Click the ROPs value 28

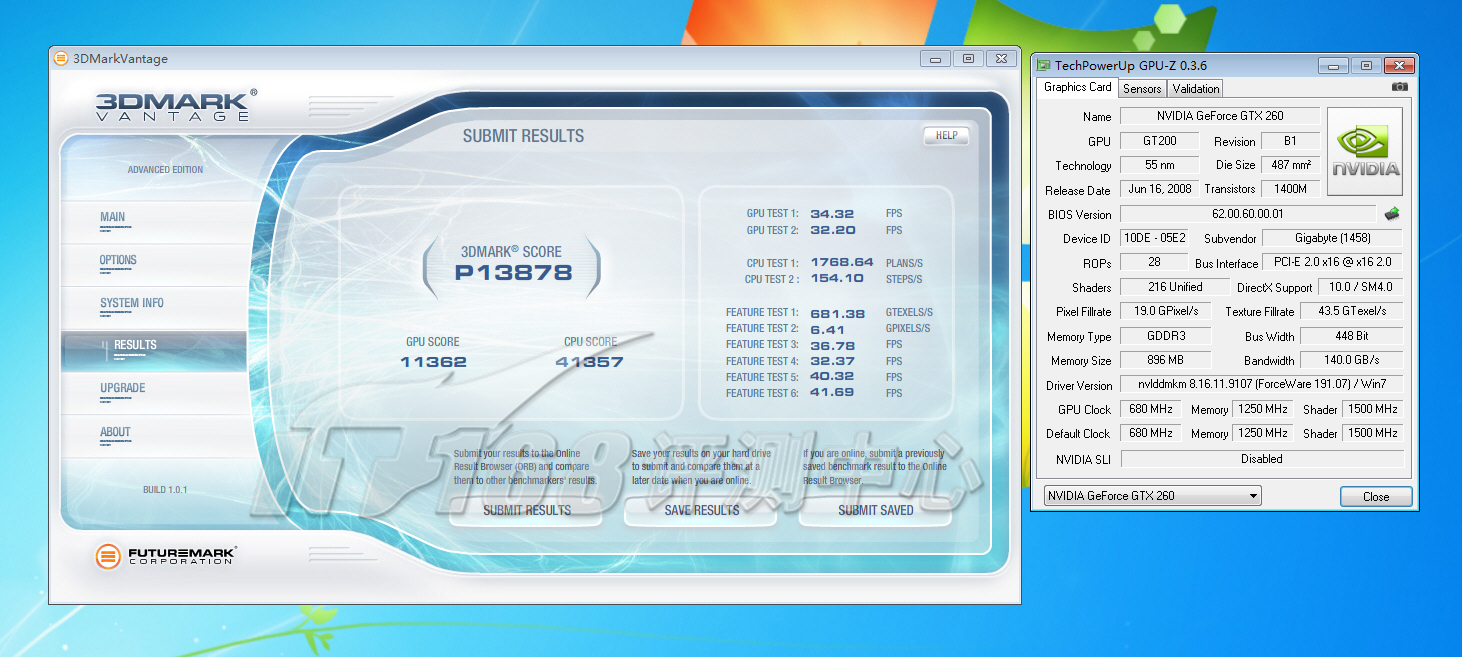pos(1153,262)
